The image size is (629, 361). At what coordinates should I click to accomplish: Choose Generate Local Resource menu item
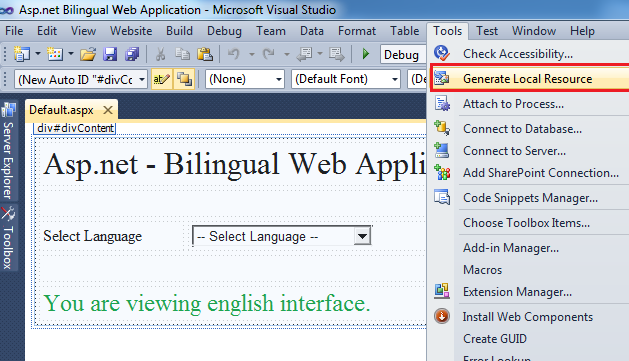point(529,79)
